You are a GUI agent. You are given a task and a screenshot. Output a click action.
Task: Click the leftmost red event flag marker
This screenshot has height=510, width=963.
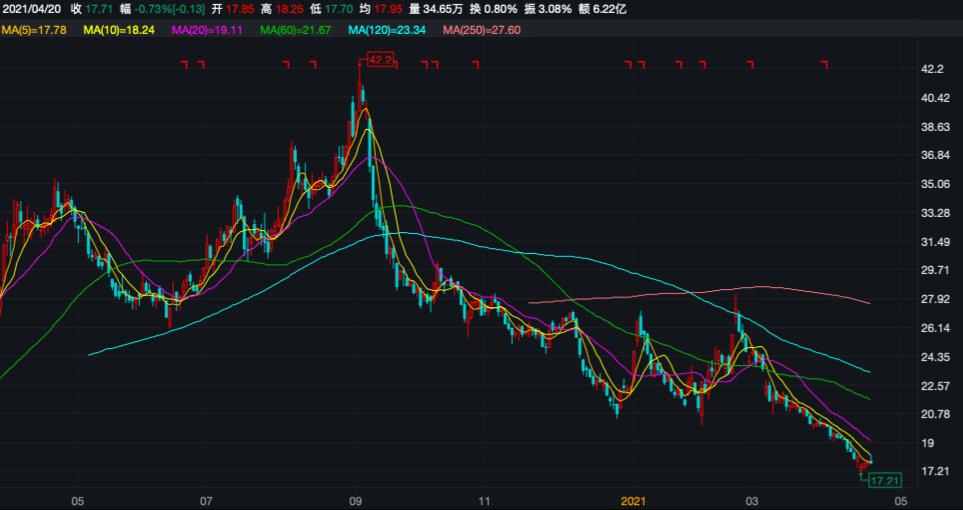pyautogui.click(x=184, y=65)
